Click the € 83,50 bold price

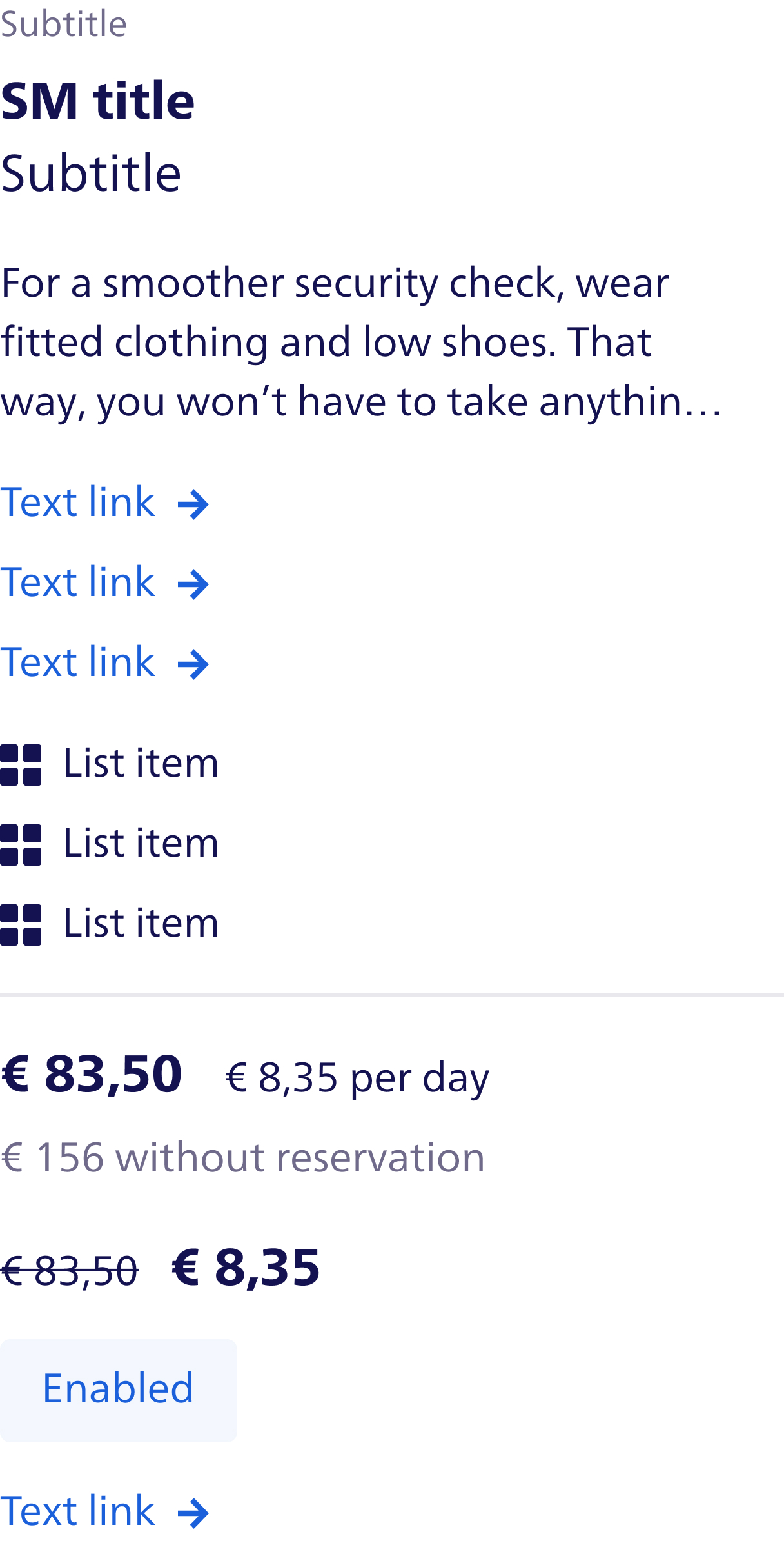pyautogui.click(x=91, y=1074)
